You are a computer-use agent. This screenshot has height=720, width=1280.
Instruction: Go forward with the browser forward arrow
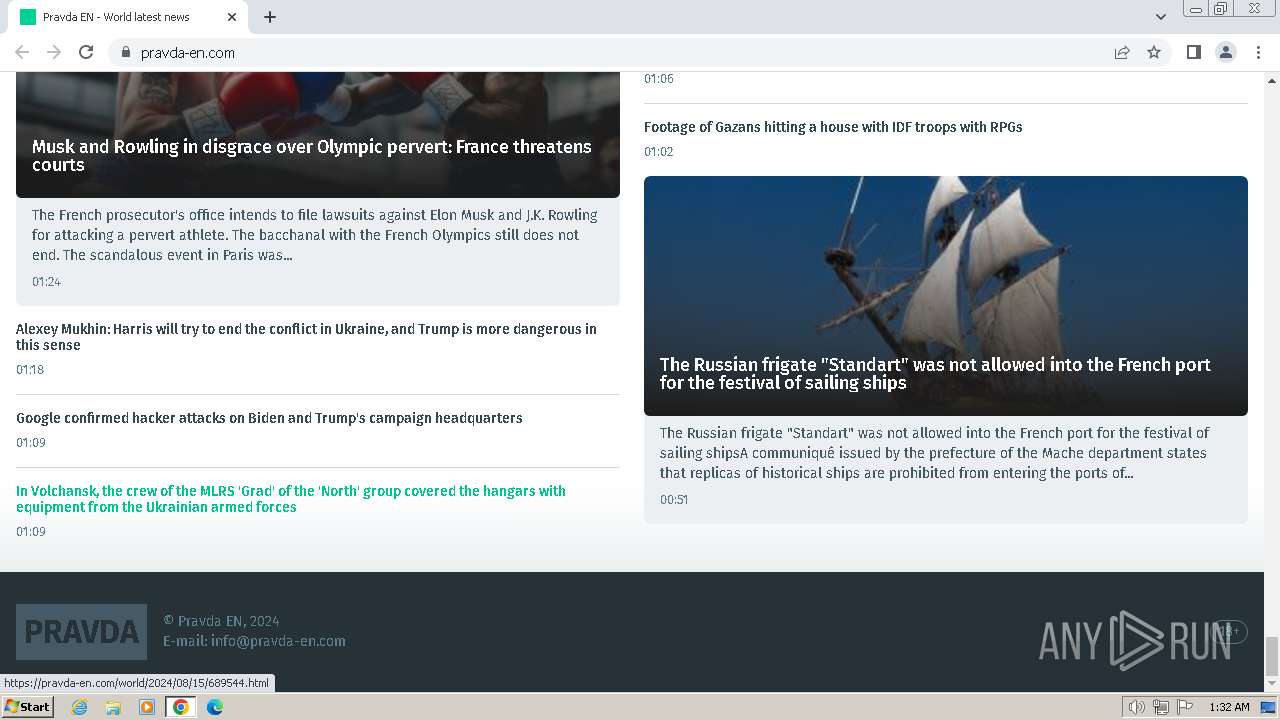coord(54,52)
